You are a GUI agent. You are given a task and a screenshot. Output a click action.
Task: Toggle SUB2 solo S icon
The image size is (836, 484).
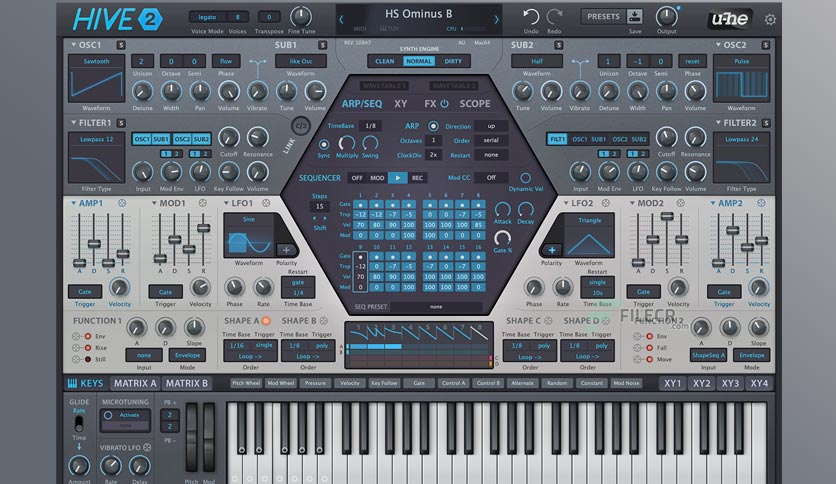click(x=558, y=45)
